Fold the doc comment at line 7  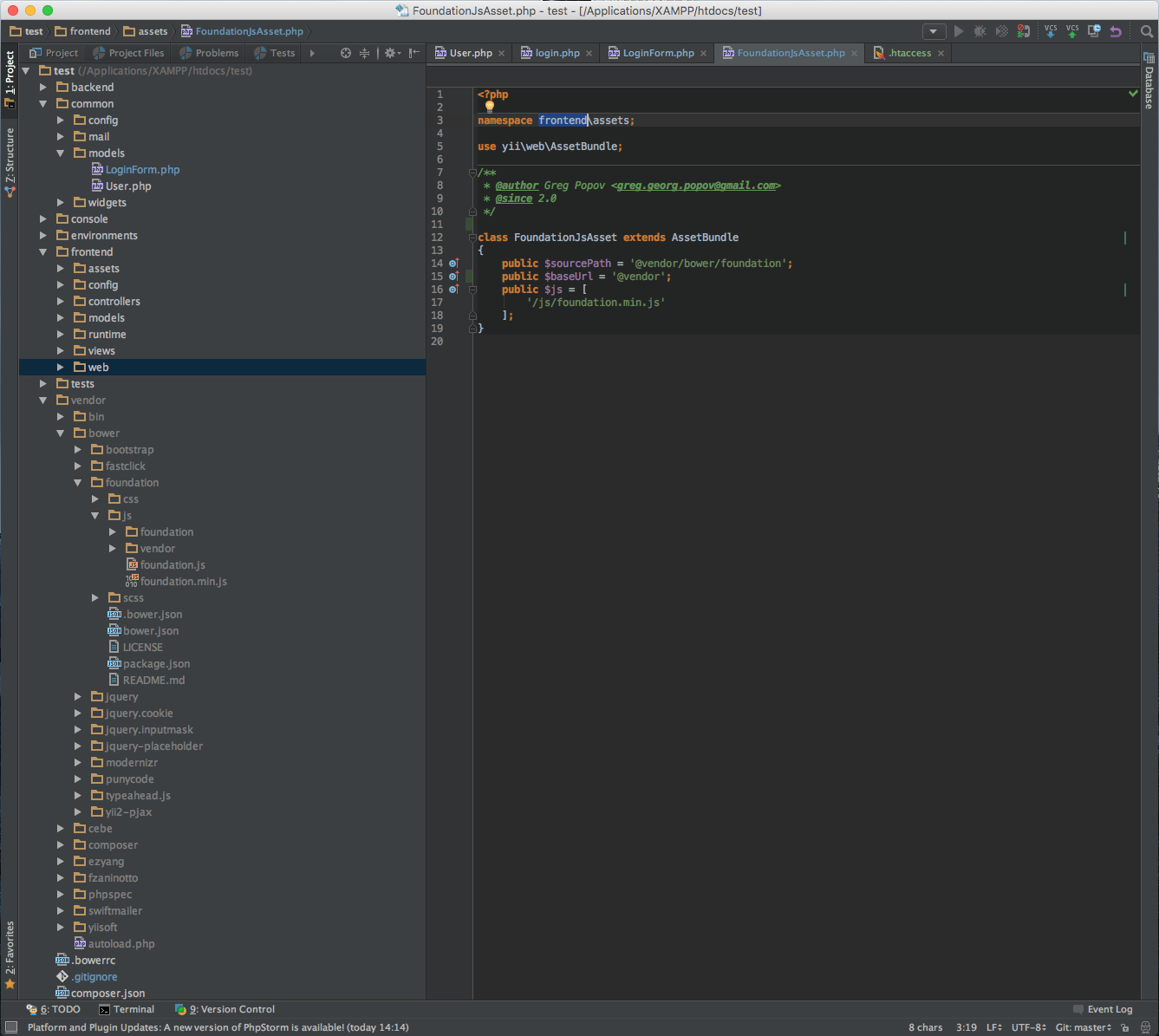472,173
